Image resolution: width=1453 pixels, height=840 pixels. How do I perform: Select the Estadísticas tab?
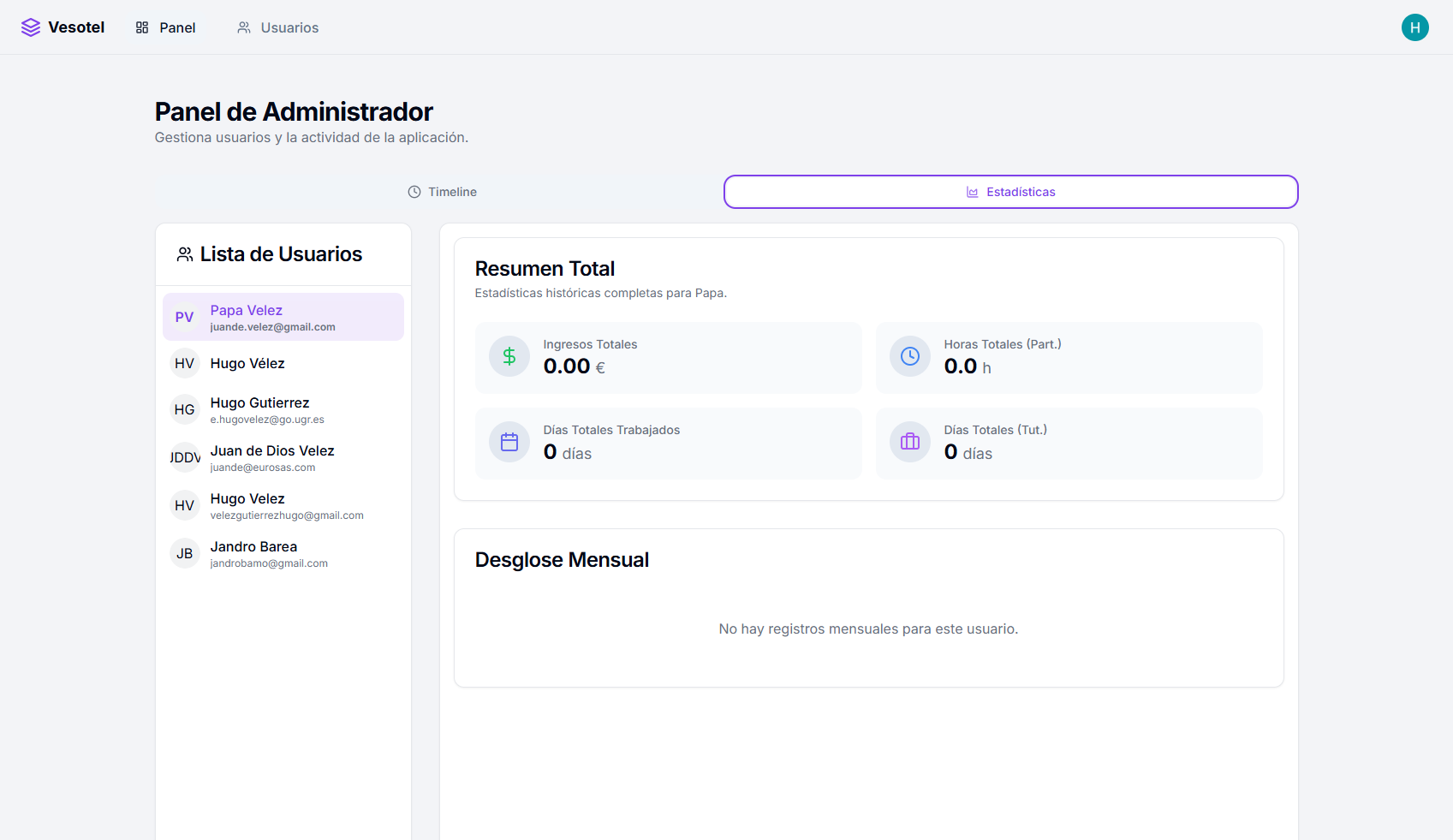point(1010,192)
